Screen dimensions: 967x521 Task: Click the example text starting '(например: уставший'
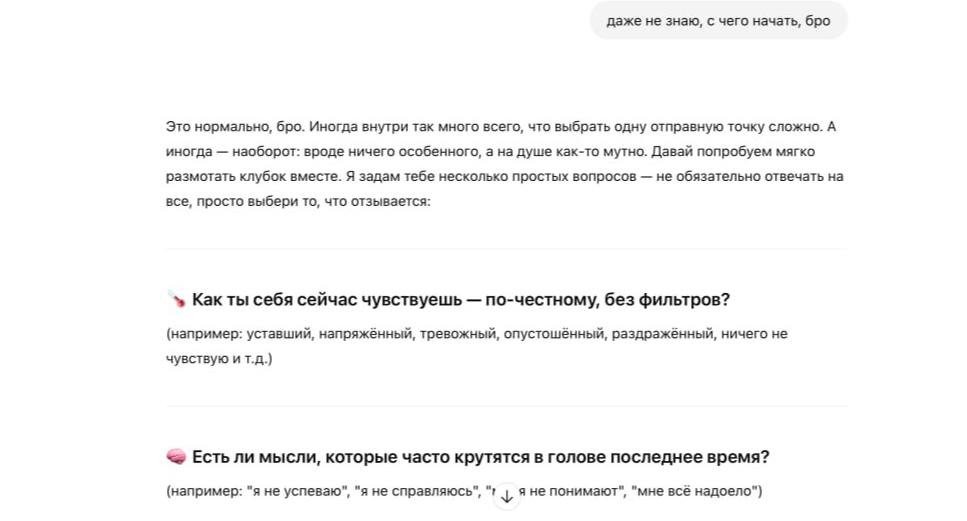coord(477,334)
